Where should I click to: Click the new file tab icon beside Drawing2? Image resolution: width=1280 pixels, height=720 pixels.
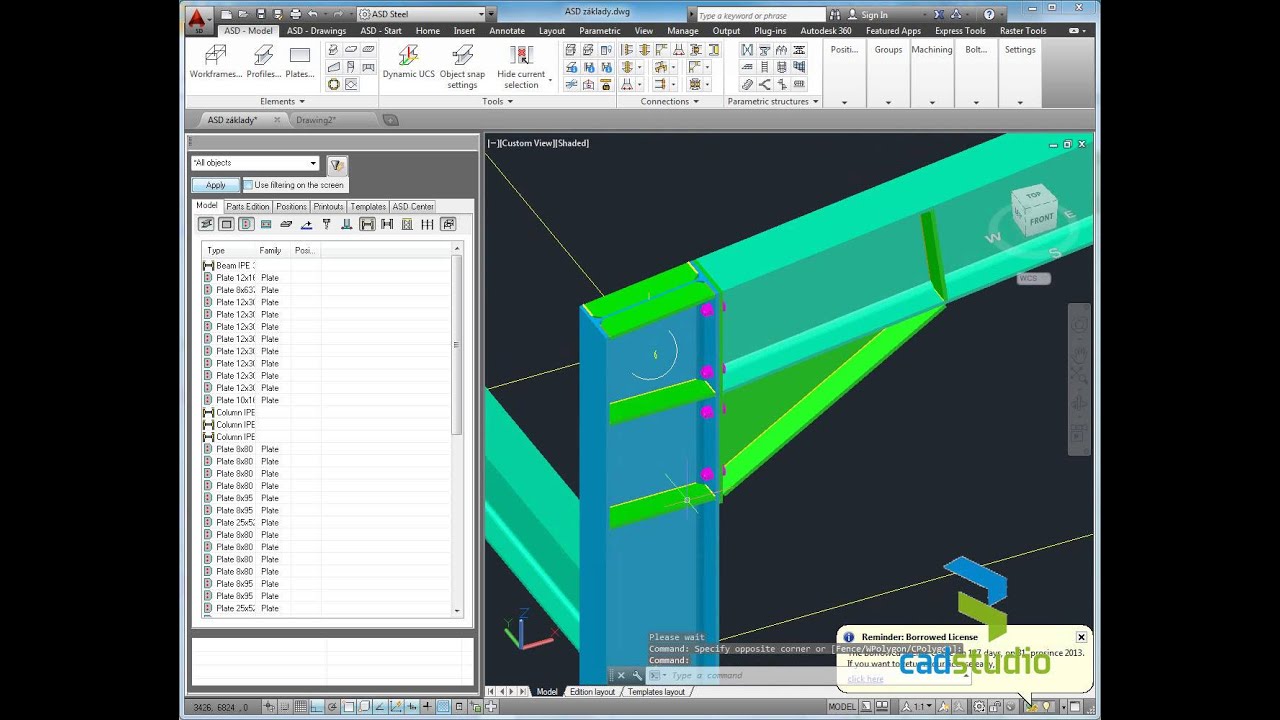click(x=390, y=120)
